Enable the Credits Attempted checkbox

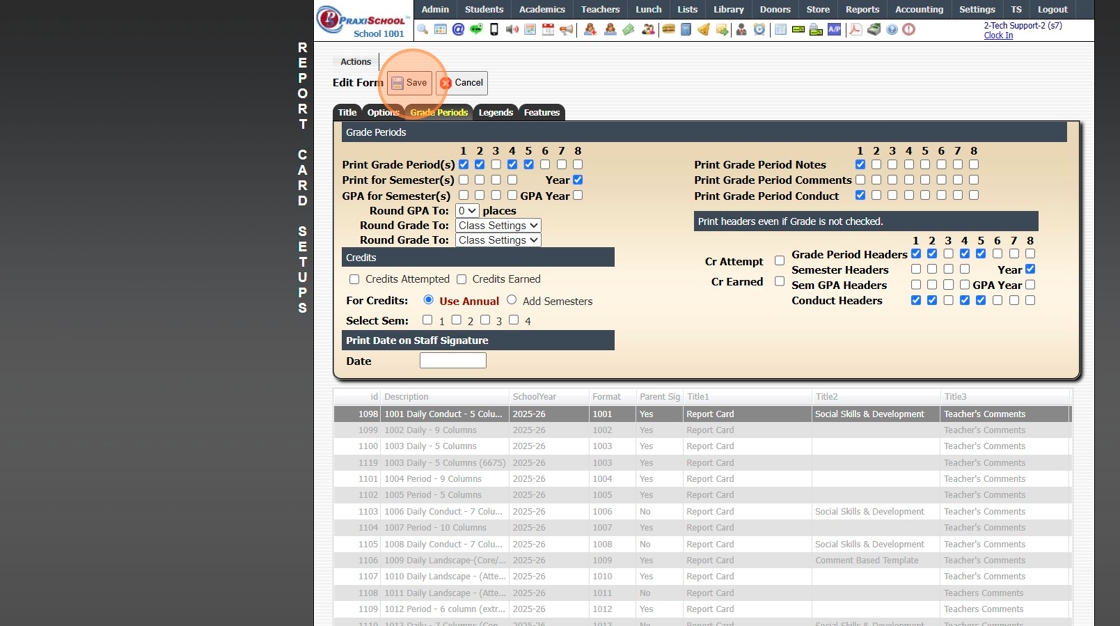coord(354,279)
